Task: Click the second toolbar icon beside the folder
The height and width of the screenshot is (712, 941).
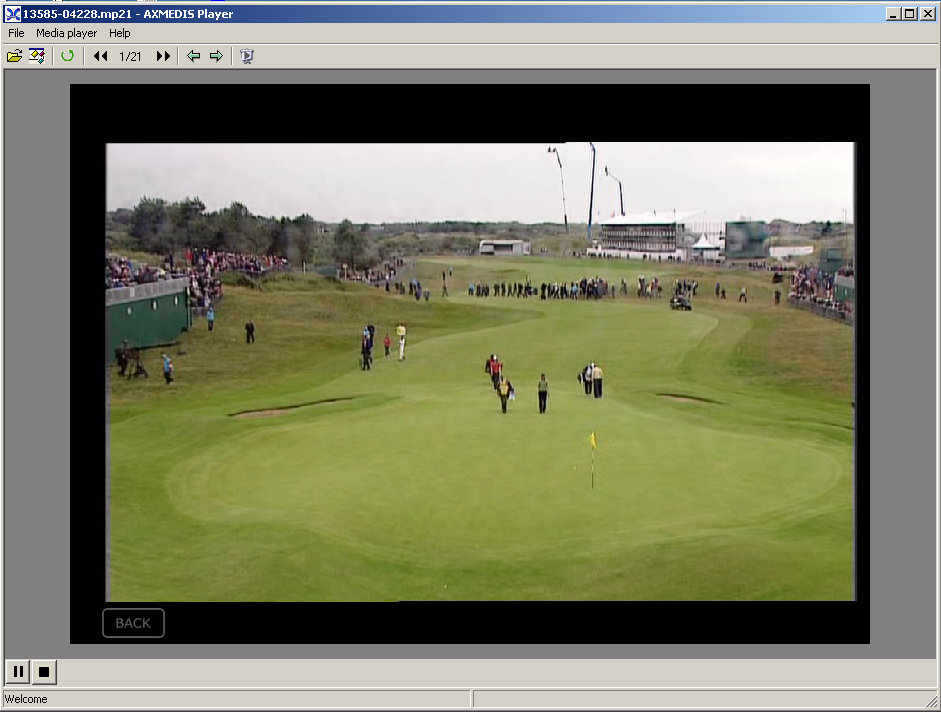Action: 37,56
